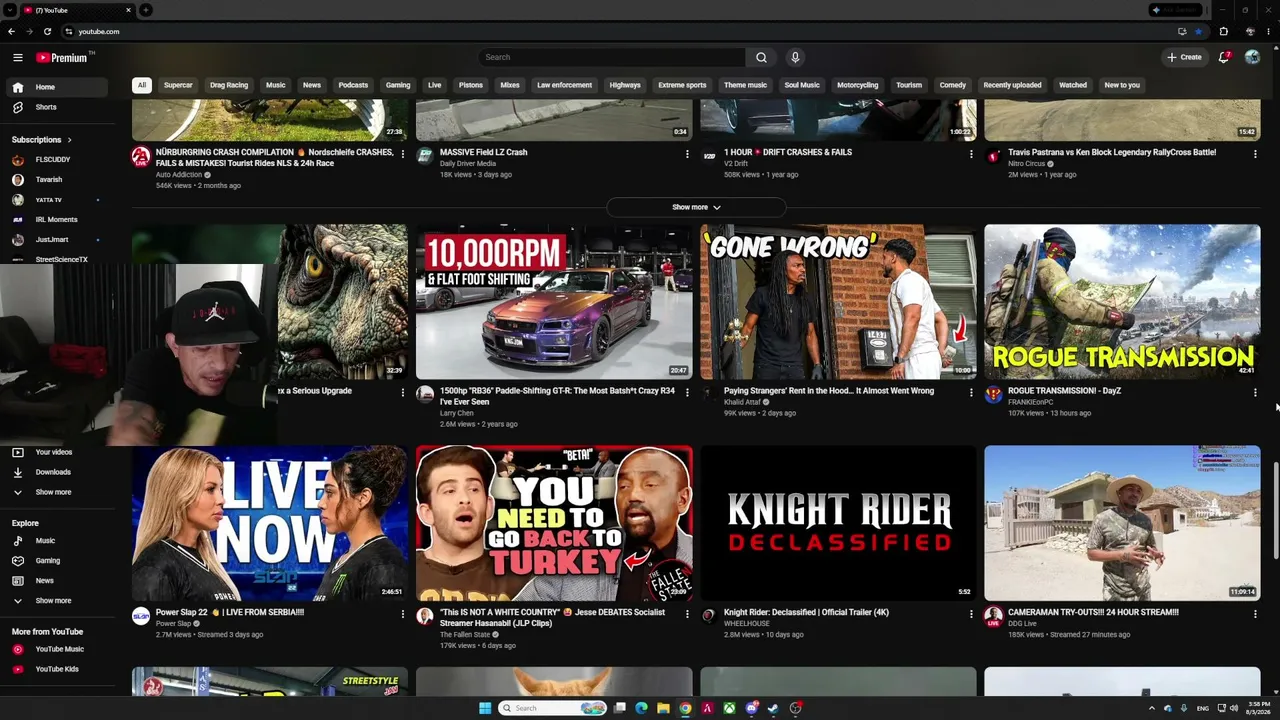Select the Recently uploaded filter chip

(1012, 85)
